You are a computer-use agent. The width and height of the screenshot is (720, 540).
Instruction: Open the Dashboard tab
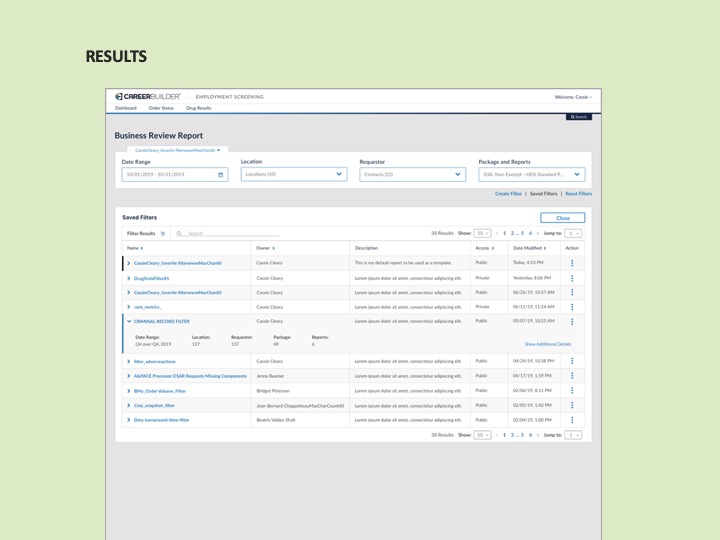pyautogui.click(x=125, y=108)
